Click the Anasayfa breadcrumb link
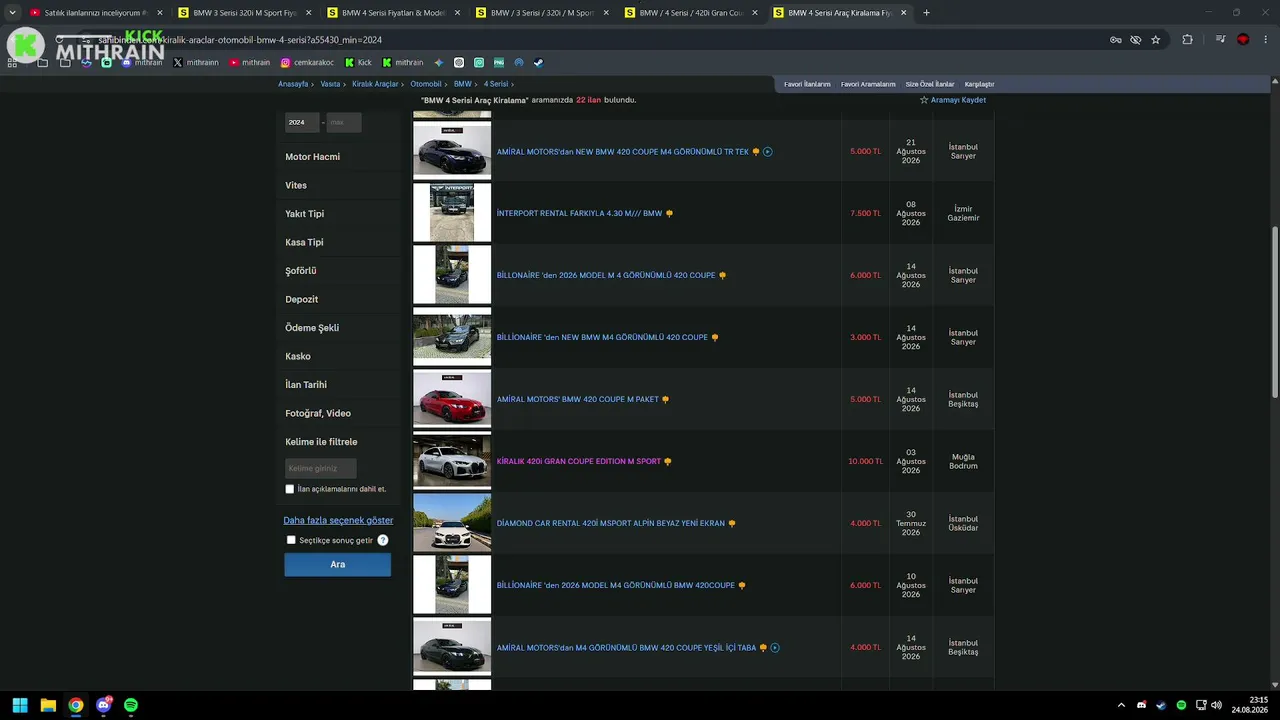This screenshot has width=1280, height=720. pos(293,84)
